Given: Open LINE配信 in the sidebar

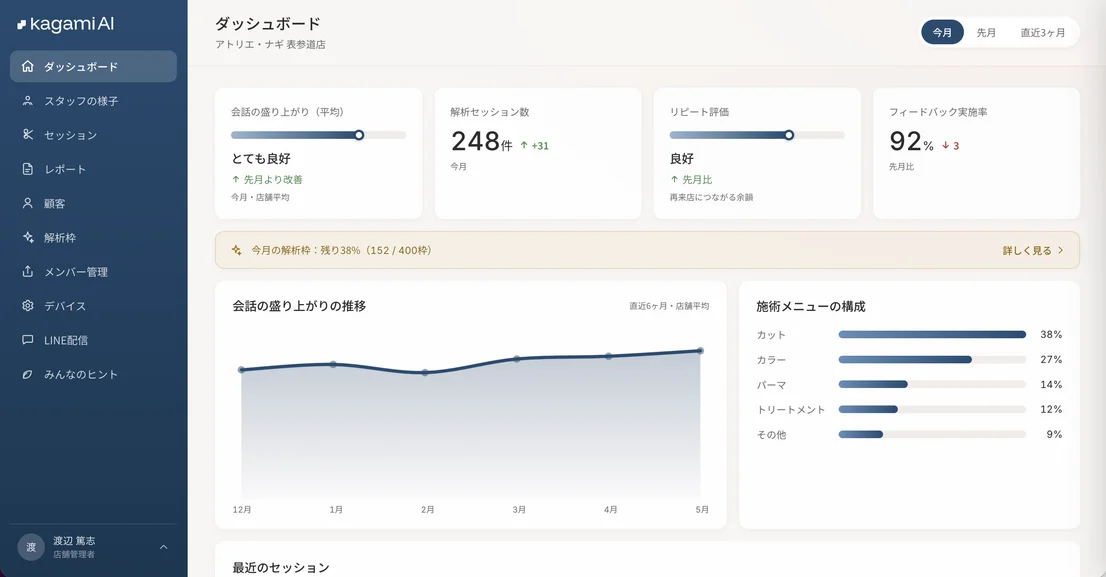Looking at the screenshot, I should (x=93, y=340).
